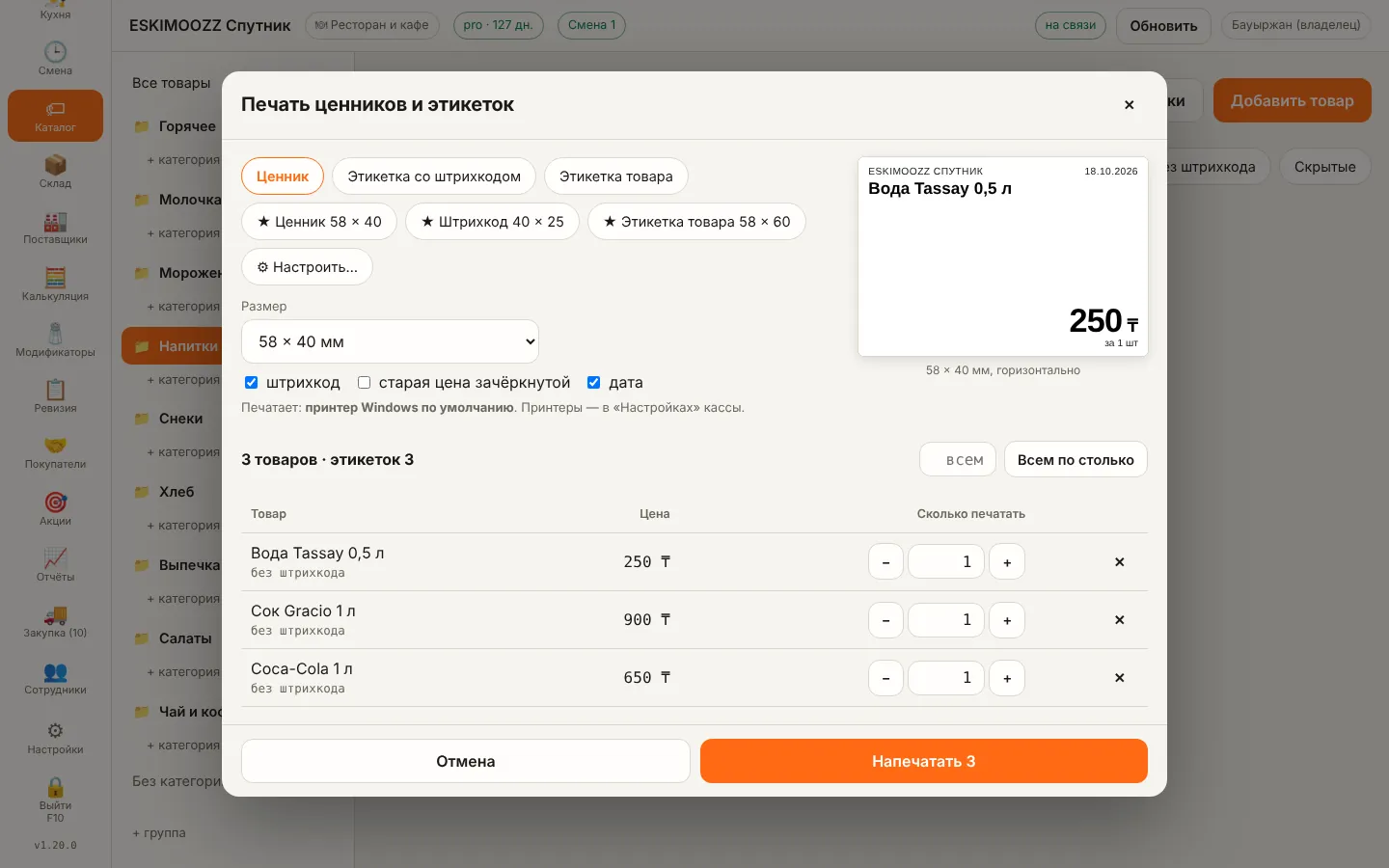
Task: Click Отмена to cancel printing
Action: tap(466, 761)
